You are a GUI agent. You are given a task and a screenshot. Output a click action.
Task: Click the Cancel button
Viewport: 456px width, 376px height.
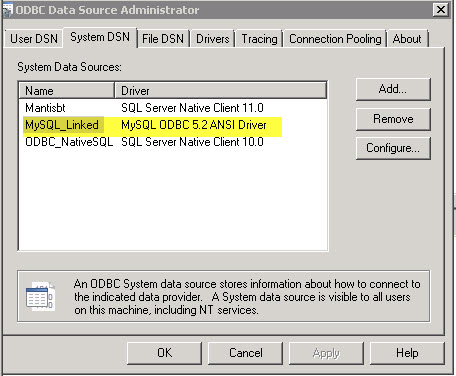246,353
